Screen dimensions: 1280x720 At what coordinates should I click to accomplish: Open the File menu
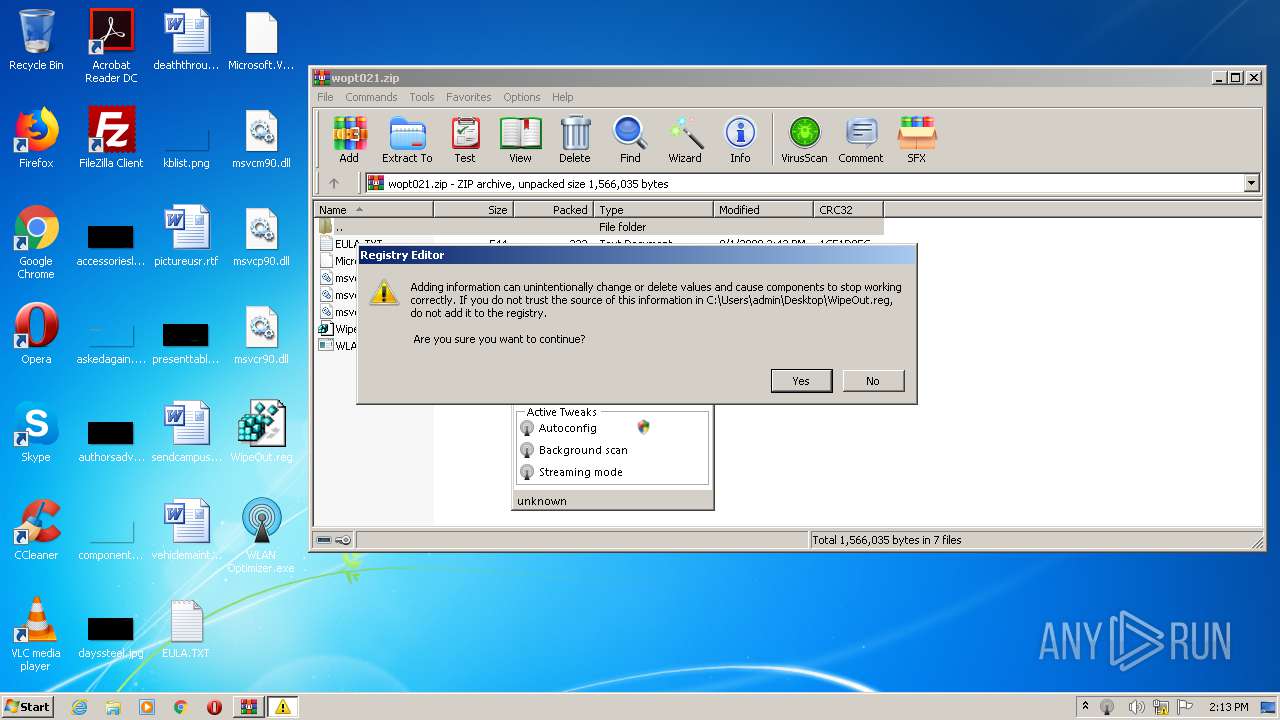pyautogui.click(x=325, y=97)
